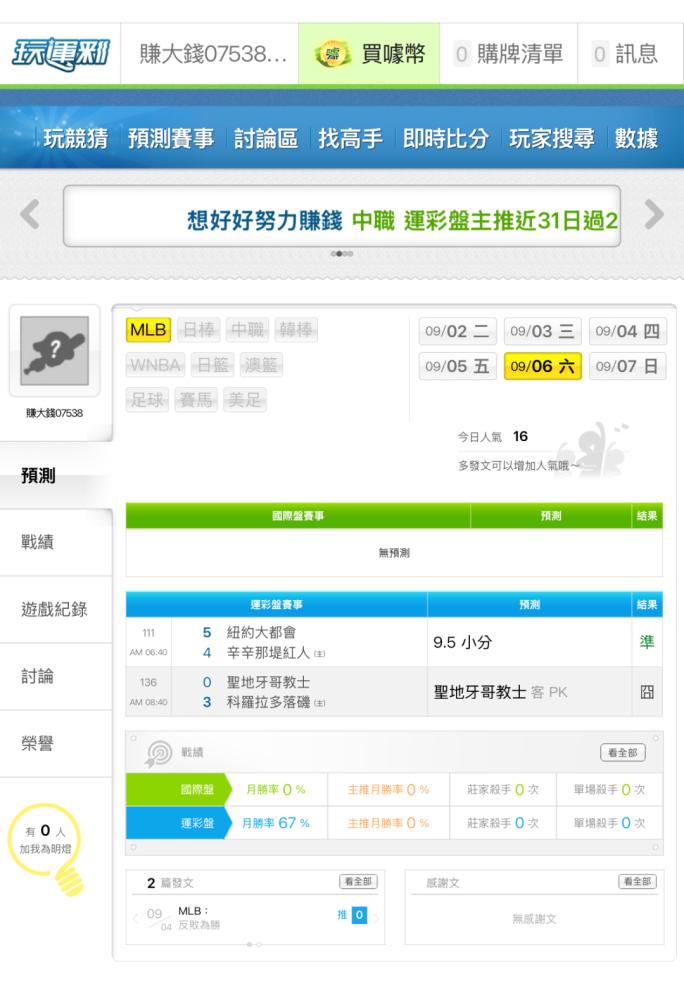Click the left arrow of announcement banner
This screenshot has height=1000, width=684.
[x=29, y=214]
